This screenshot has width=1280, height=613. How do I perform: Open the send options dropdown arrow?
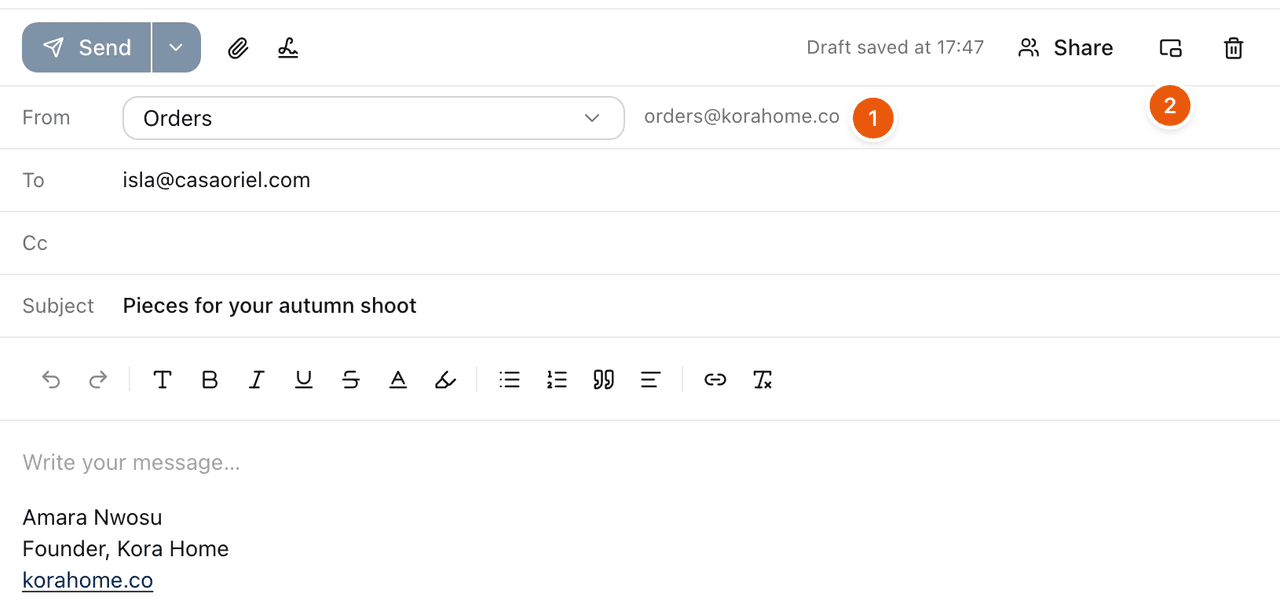tap(176, 48)
